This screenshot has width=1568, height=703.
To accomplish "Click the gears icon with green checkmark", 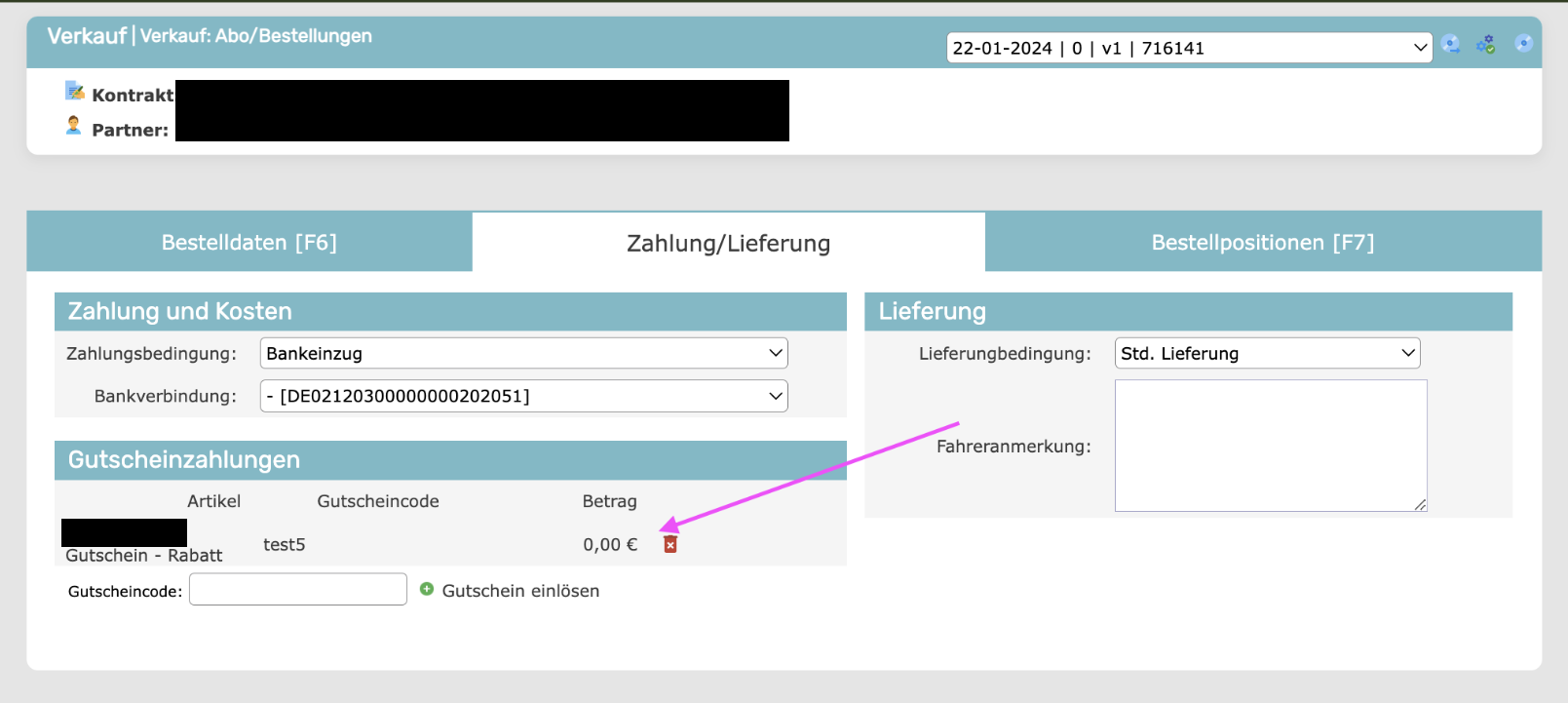I will point(1486,44).
